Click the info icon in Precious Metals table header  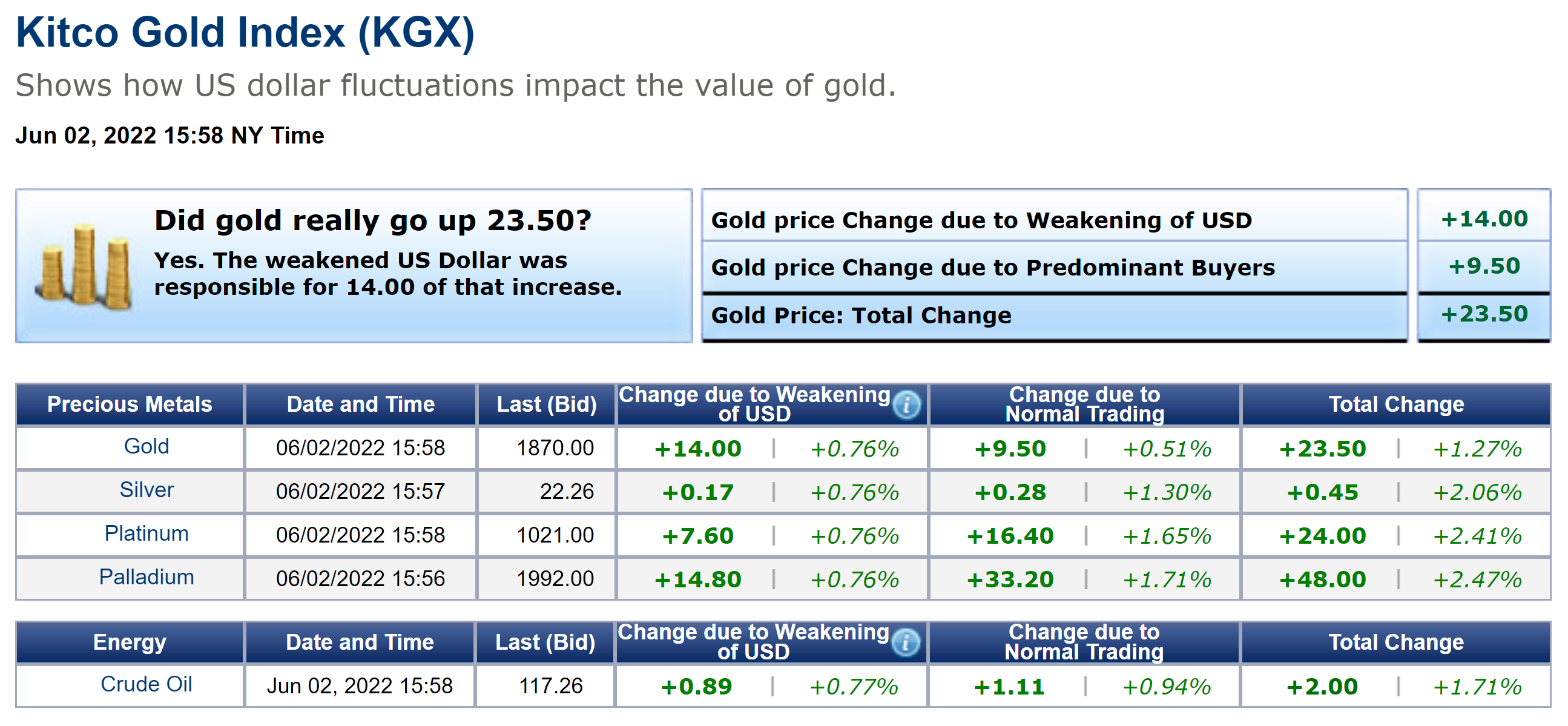906,404
